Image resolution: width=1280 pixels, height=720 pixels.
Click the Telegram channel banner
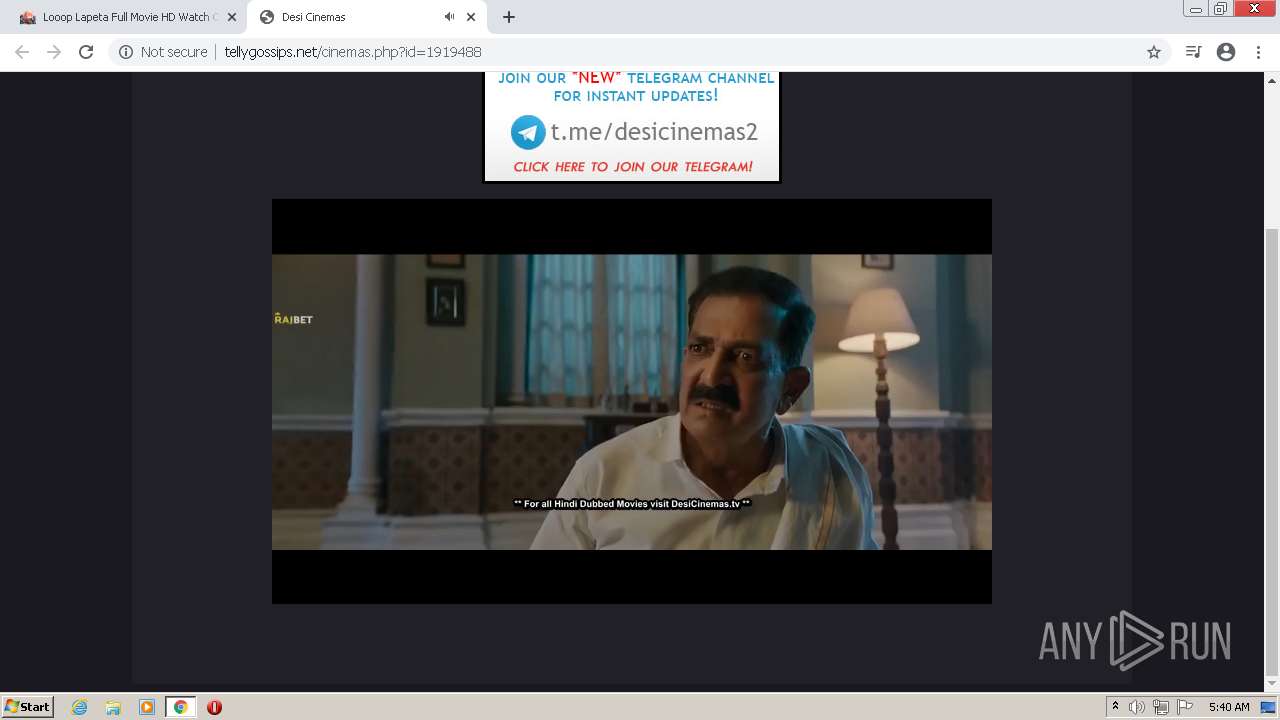pos(631,126)
